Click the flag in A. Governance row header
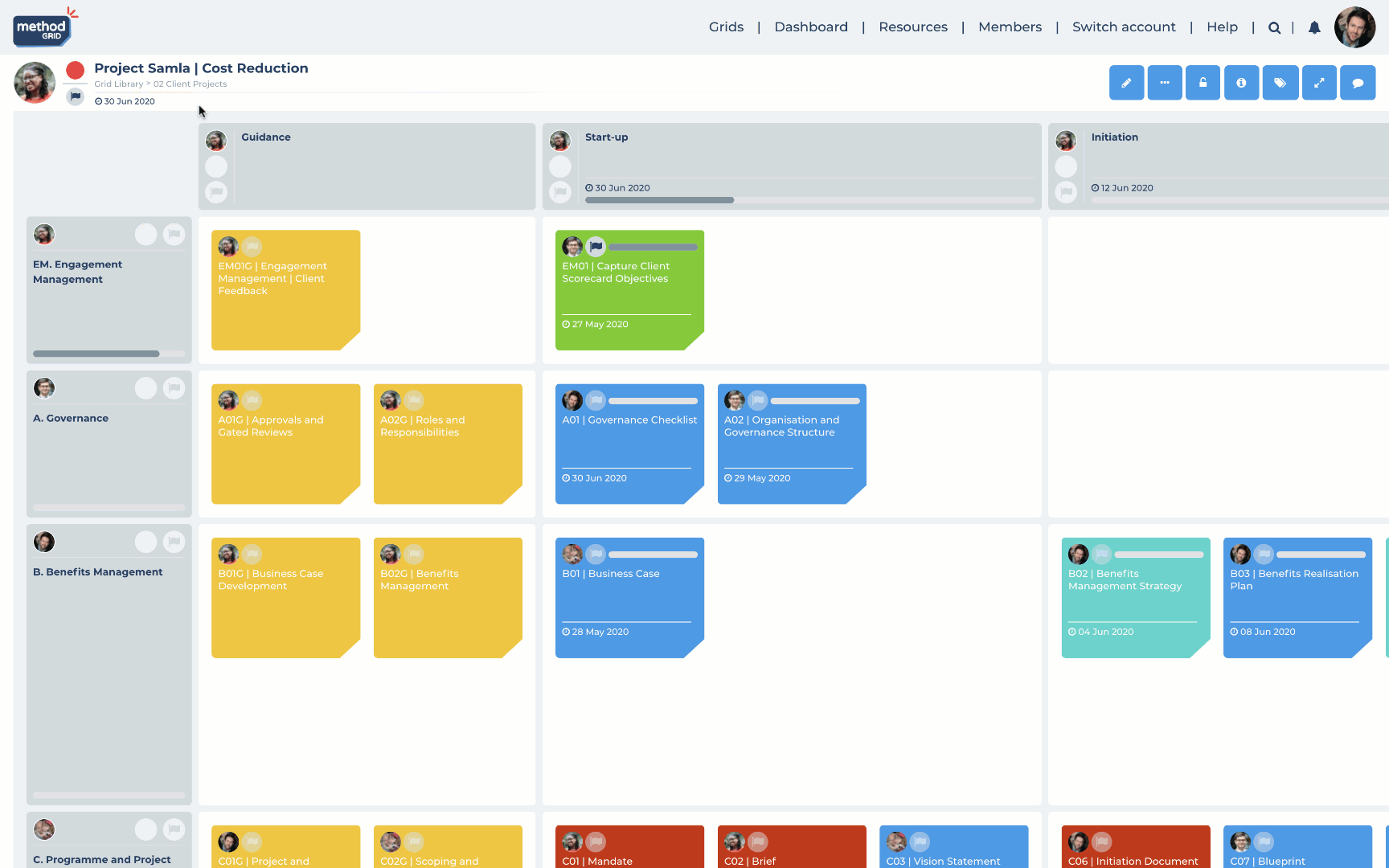1389x868 pixels. click(174, 388)
